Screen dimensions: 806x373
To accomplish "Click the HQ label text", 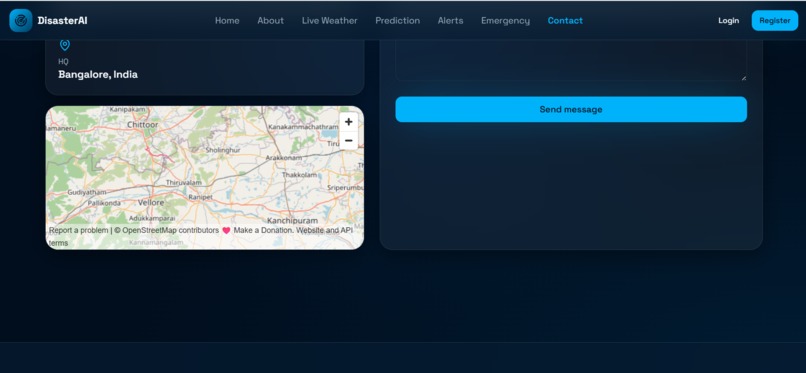I will [63, 62].
